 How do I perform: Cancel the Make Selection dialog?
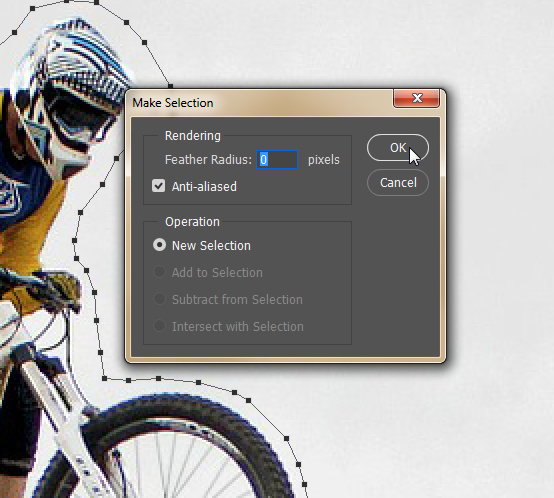coord(398,183)
